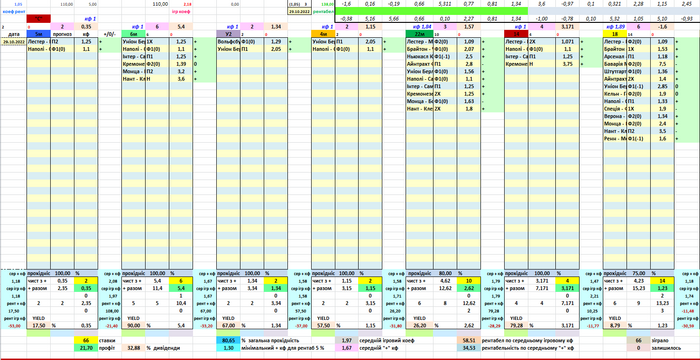700x360 pixels.
Task: Select coefficient "3,2" in the Монца row of 6м
Action: [181, 71]
